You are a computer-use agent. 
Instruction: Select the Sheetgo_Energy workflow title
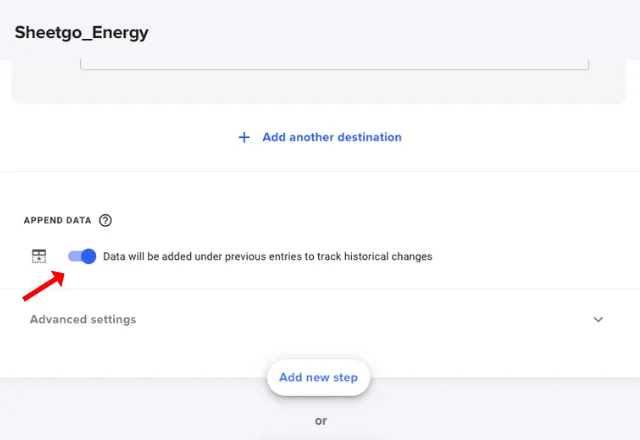pyautogui.click(x=82, y=33)
